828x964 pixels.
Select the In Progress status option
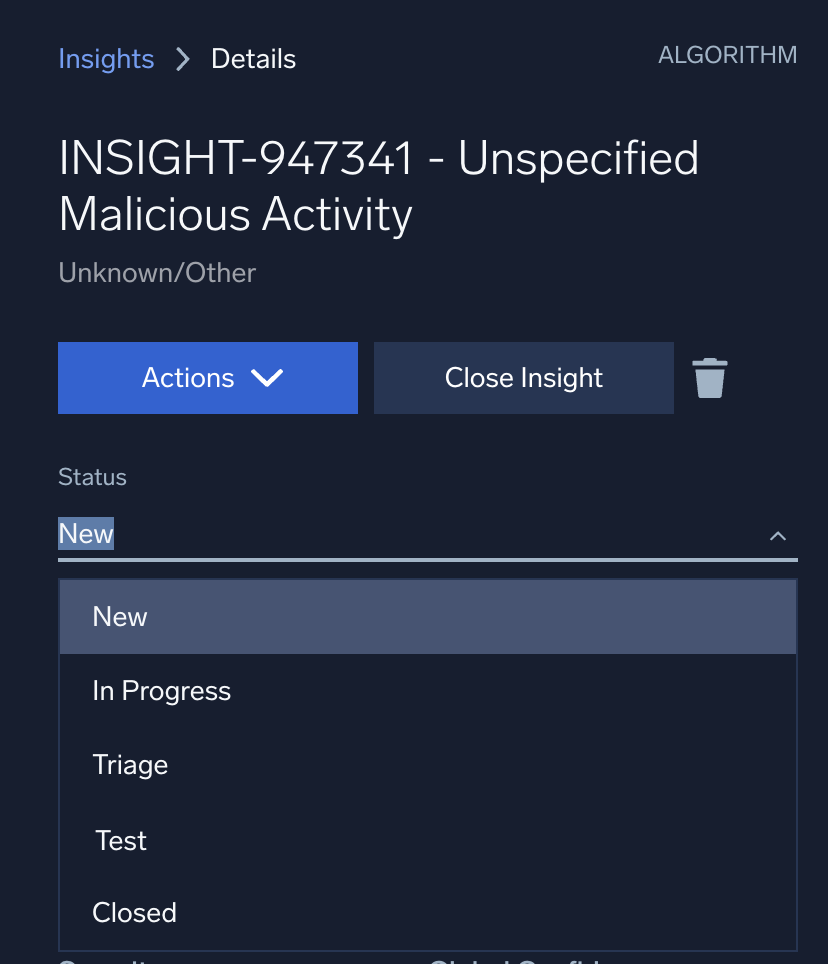[x=161, y=690]
